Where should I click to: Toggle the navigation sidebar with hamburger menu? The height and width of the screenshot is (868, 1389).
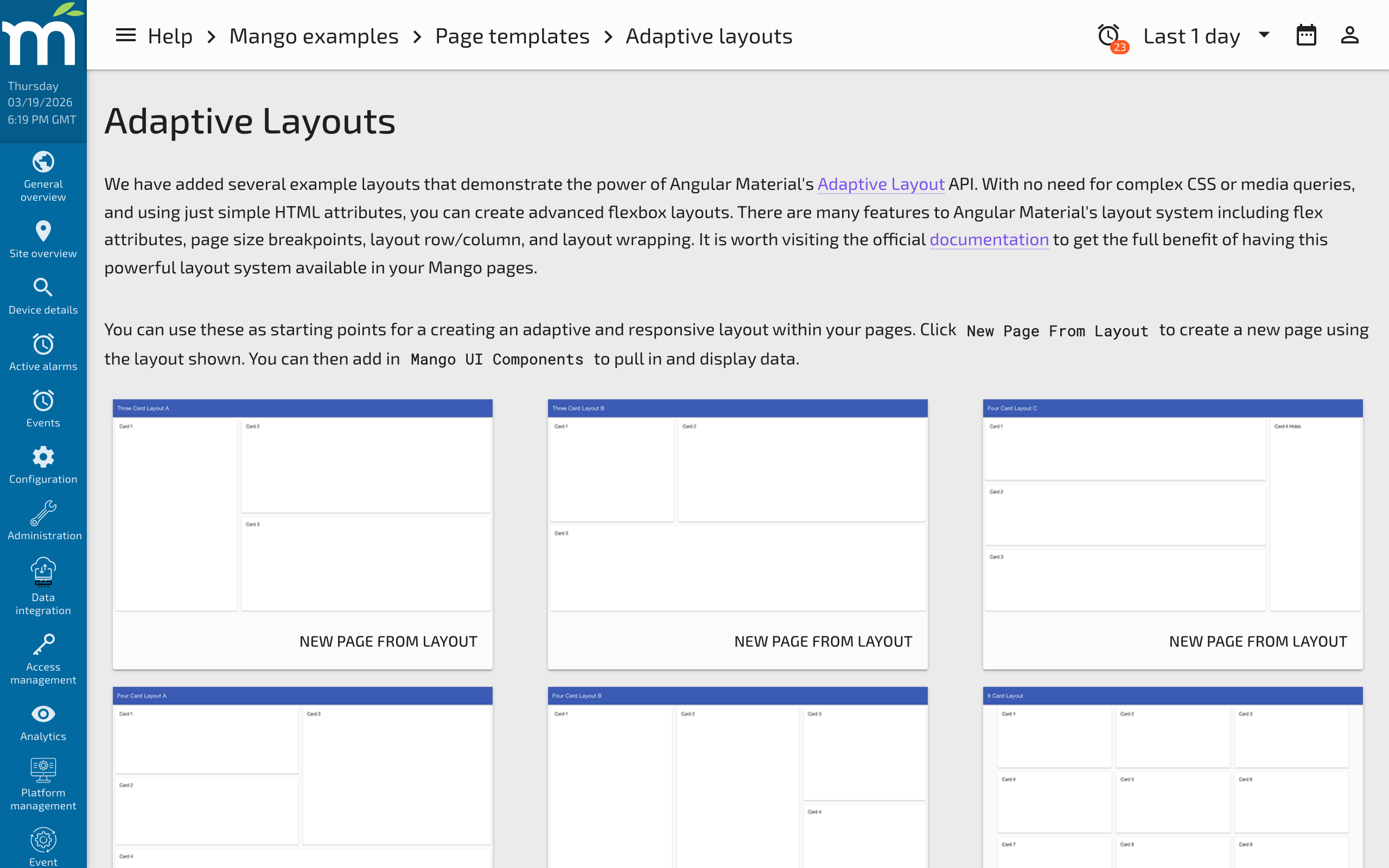point(125,35)
